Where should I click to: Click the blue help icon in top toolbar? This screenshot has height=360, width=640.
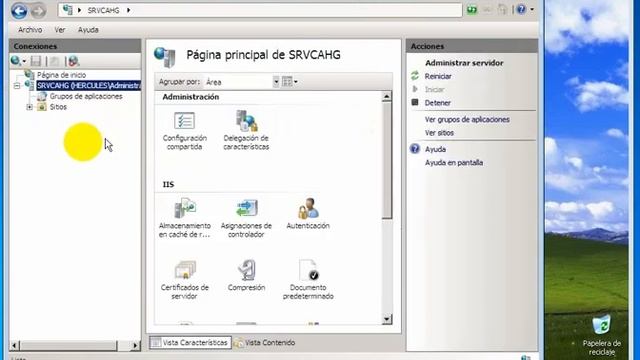click(x=521, y=9)
